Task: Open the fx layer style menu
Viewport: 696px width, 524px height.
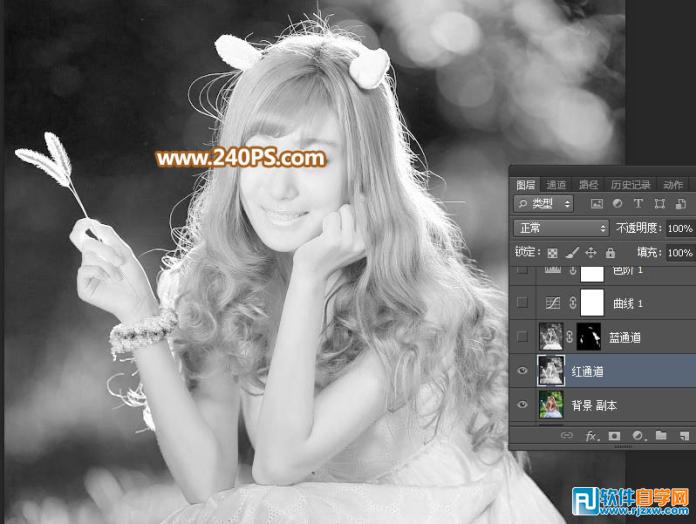Action: [591, 436]
